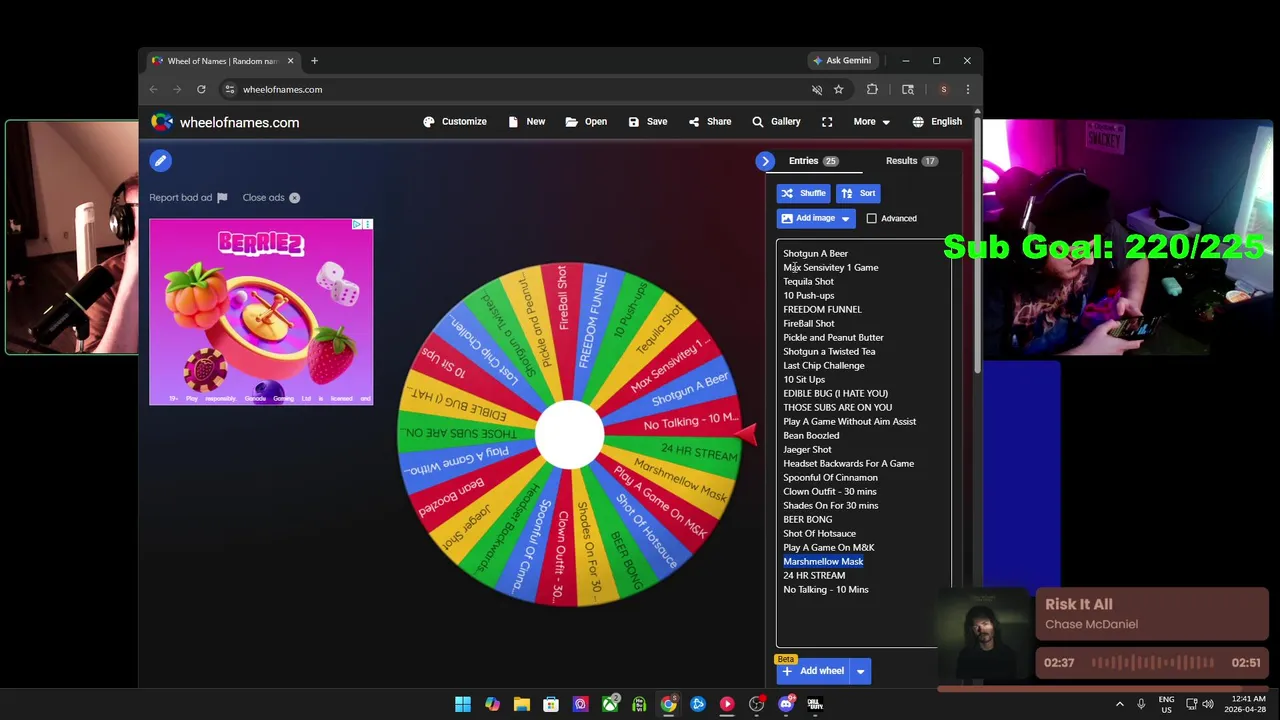Toggle fullscreen mode for the wheel

[x=827, y=122]
